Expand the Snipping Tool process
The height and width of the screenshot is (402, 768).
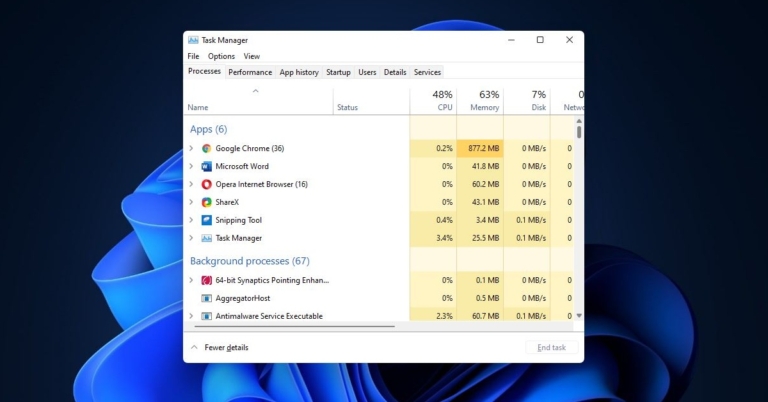click(x=192, y=220)
